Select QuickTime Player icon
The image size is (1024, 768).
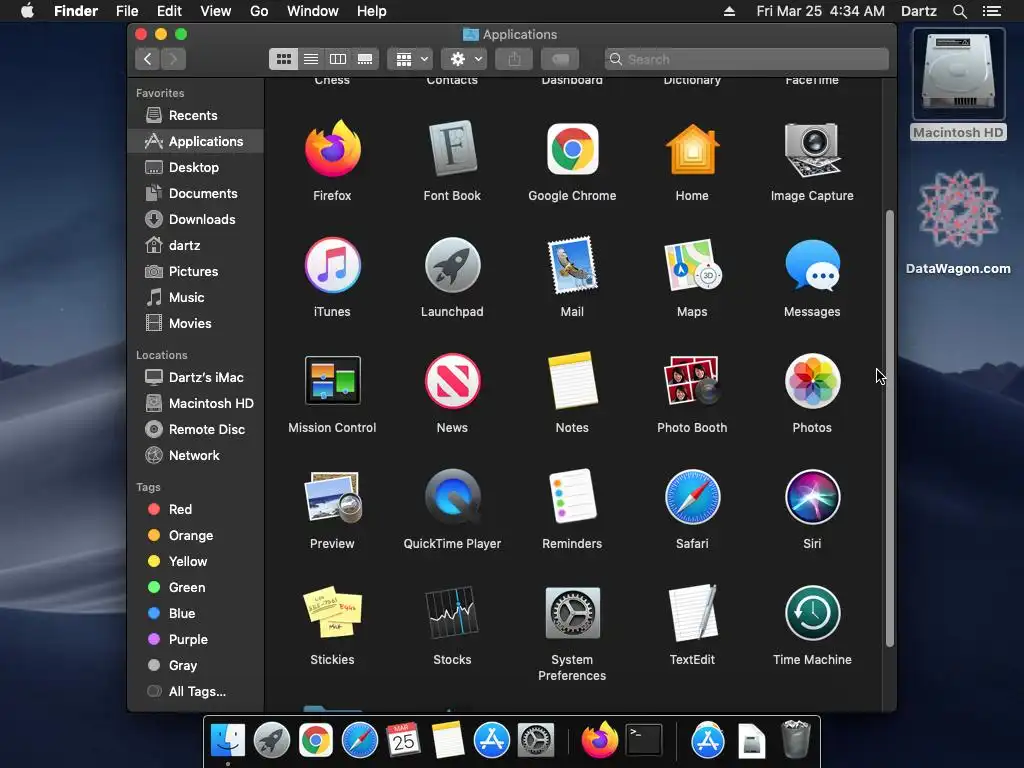452,497
